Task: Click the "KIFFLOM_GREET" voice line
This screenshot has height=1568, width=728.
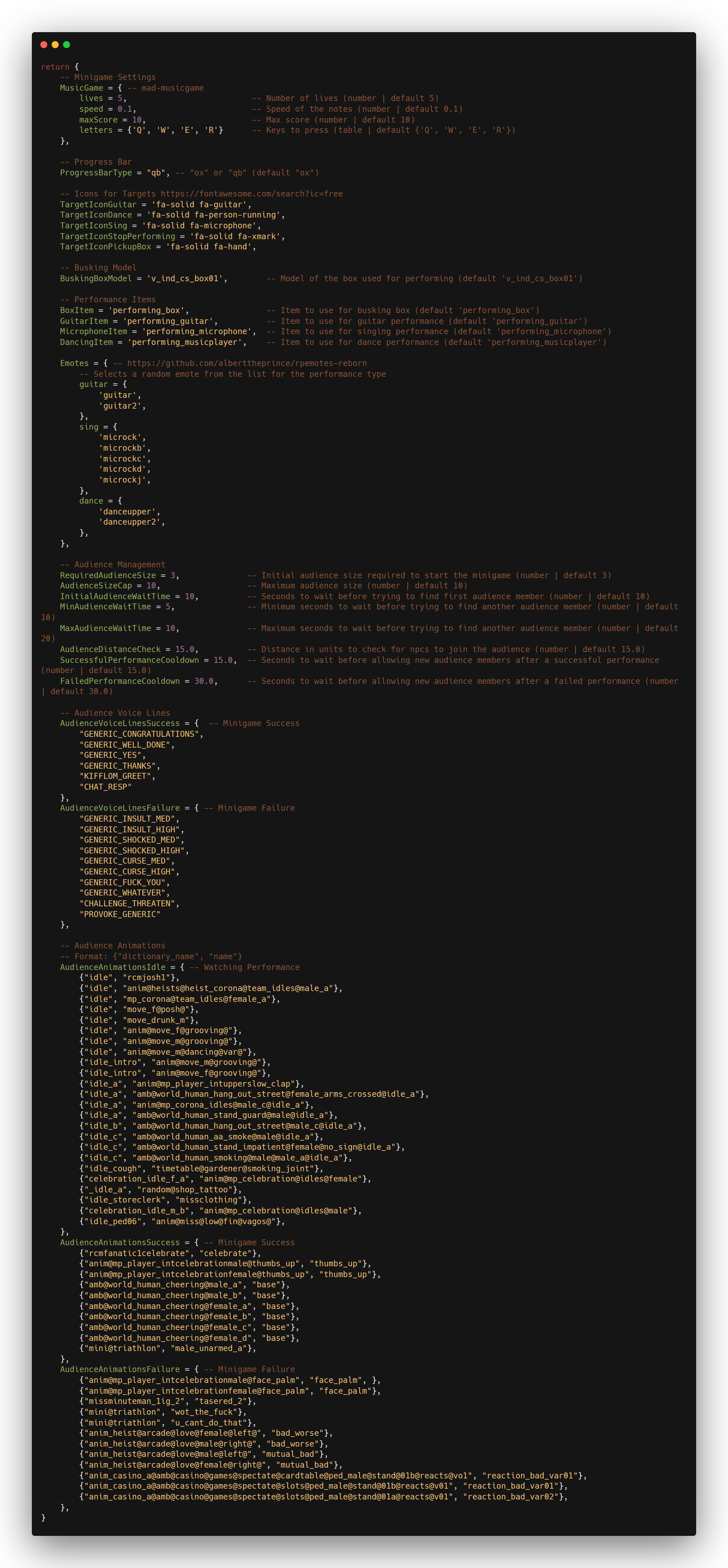Action: (x=115, y=776)
